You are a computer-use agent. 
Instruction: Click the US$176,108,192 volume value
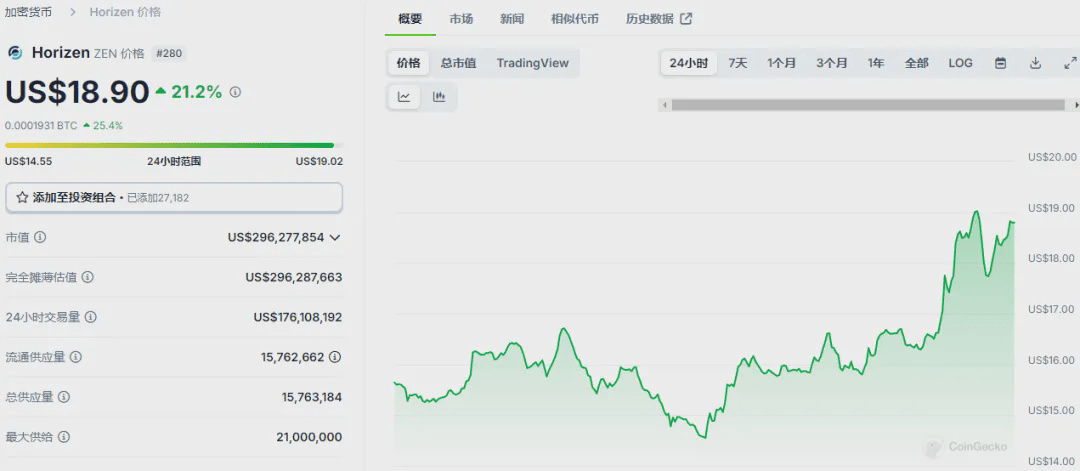point(298,317)
